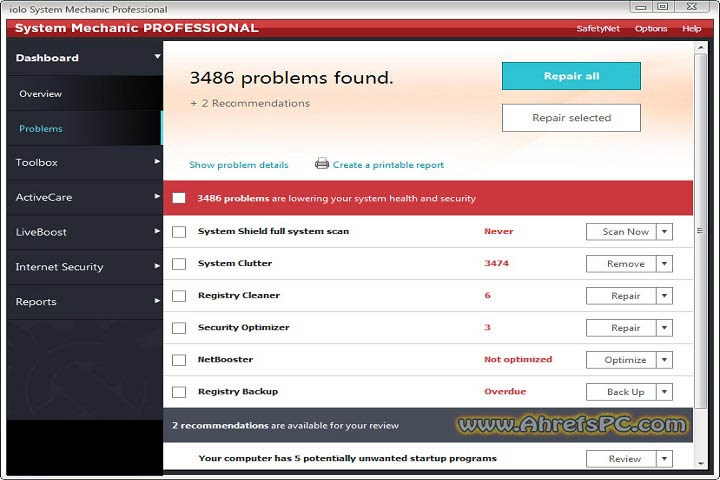Viewport: 720px width, 480px height.
Task: Open the Help menu
Action: point(691,28)
